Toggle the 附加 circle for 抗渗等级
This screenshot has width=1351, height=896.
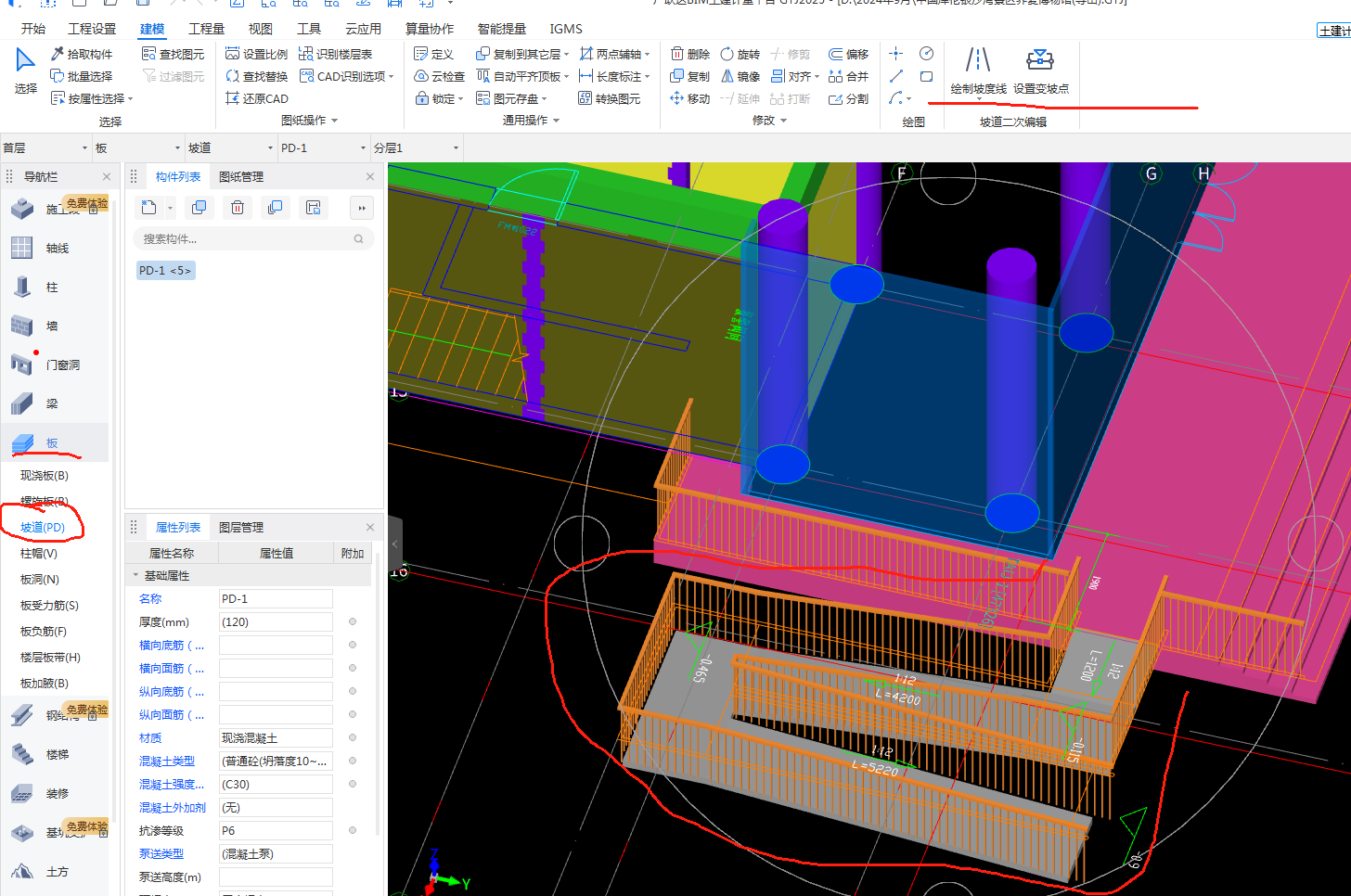tap(353, 830)
